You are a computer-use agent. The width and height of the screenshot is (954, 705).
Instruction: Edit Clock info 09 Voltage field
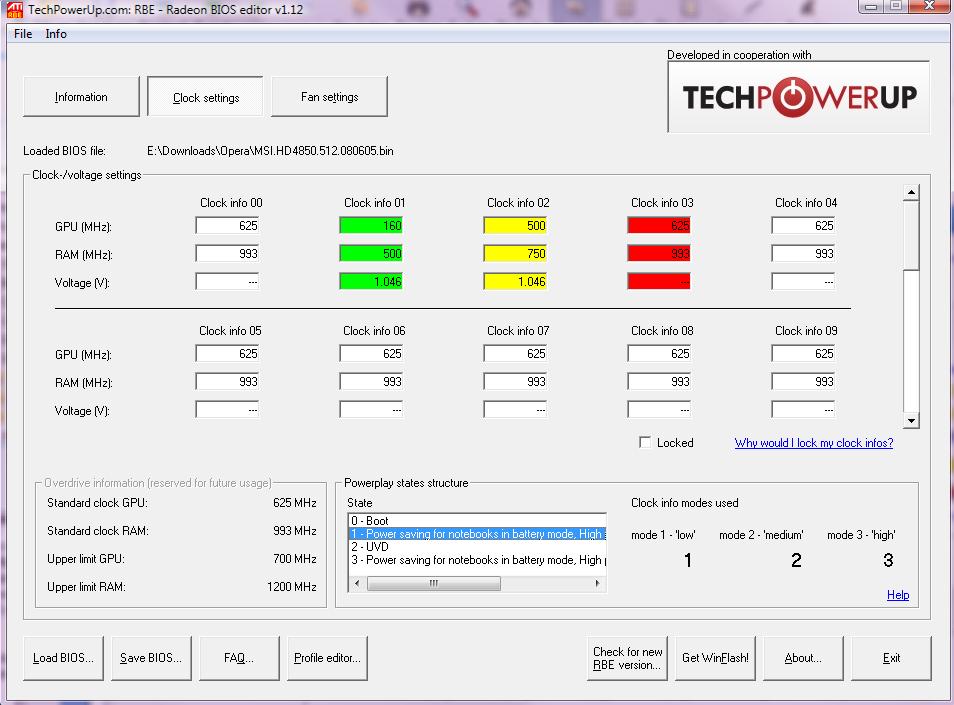803,409
